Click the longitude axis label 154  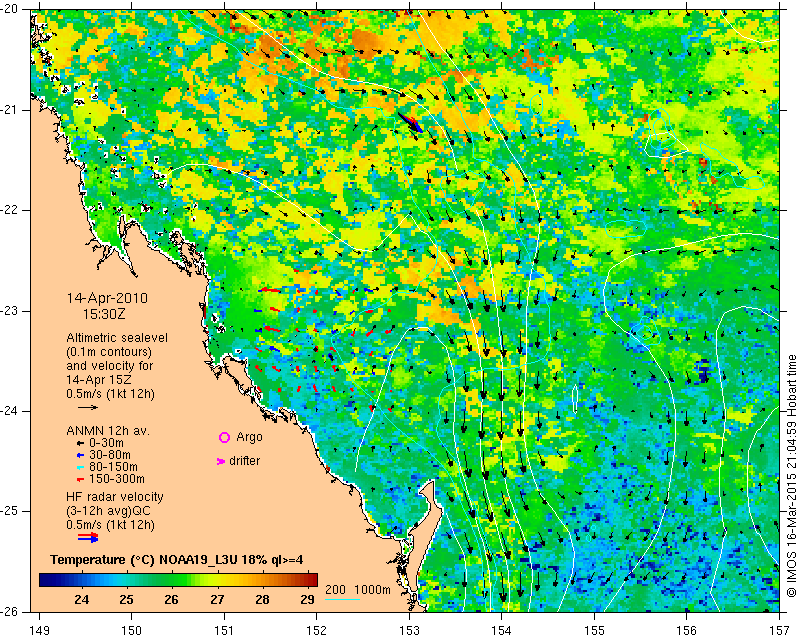(x=502, y=631)
